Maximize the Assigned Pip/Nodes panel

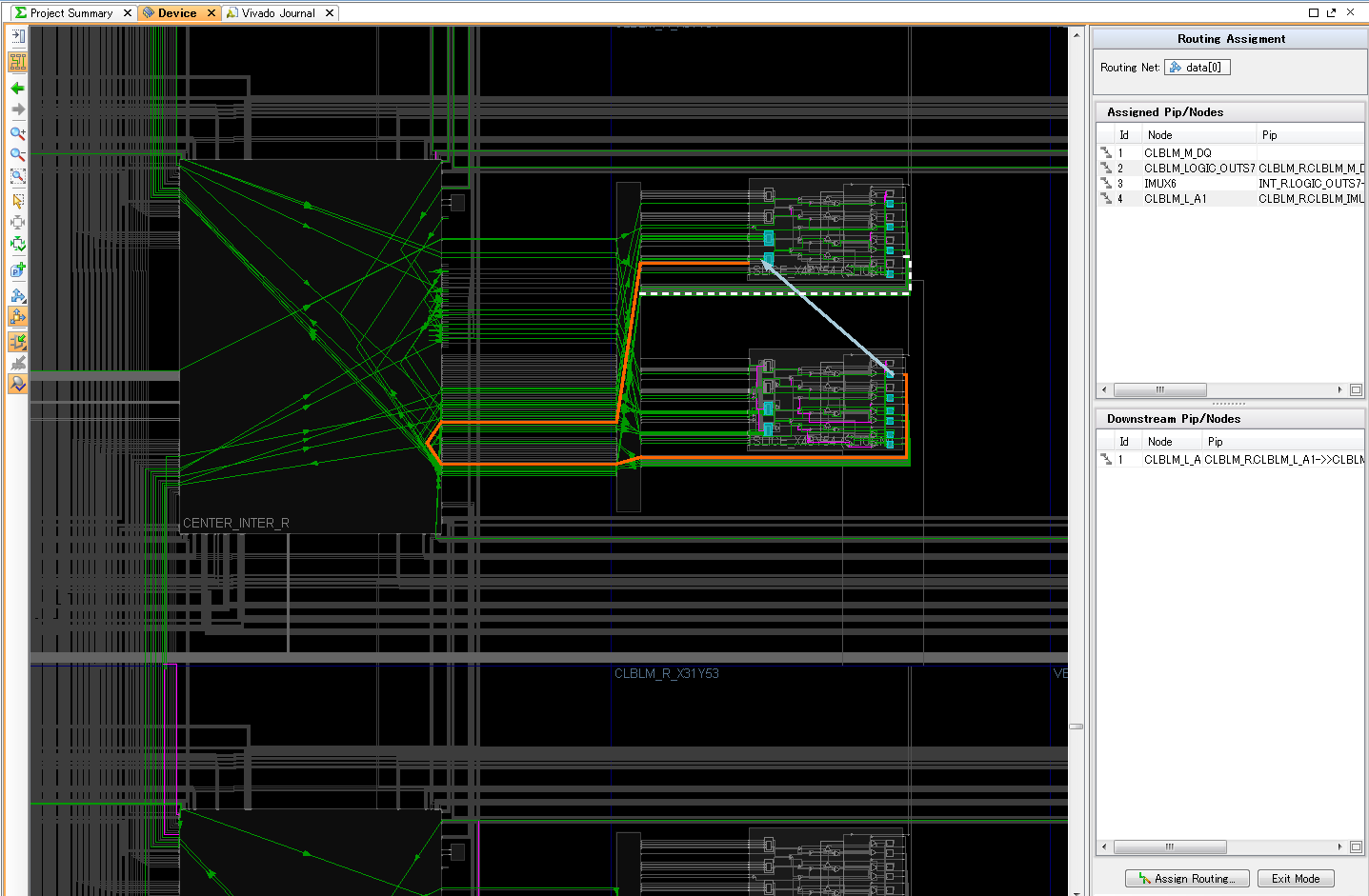pyautogui.click(x=1356, y=389)
